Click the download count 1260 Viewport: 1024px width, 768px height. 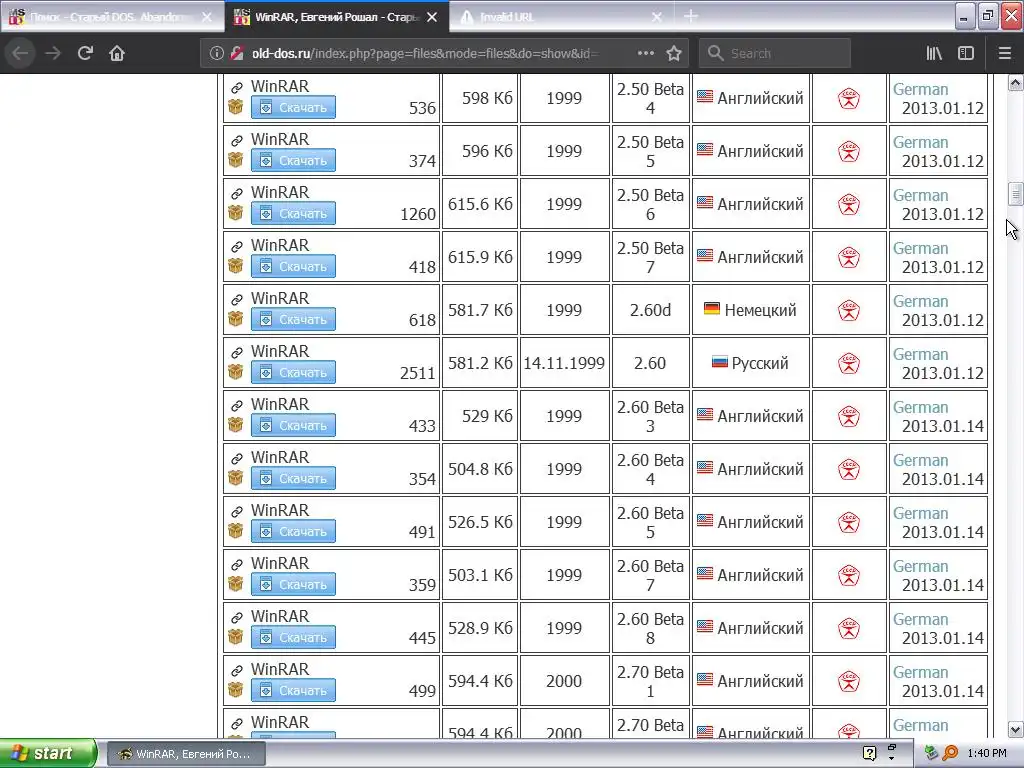tap(417, 214)
